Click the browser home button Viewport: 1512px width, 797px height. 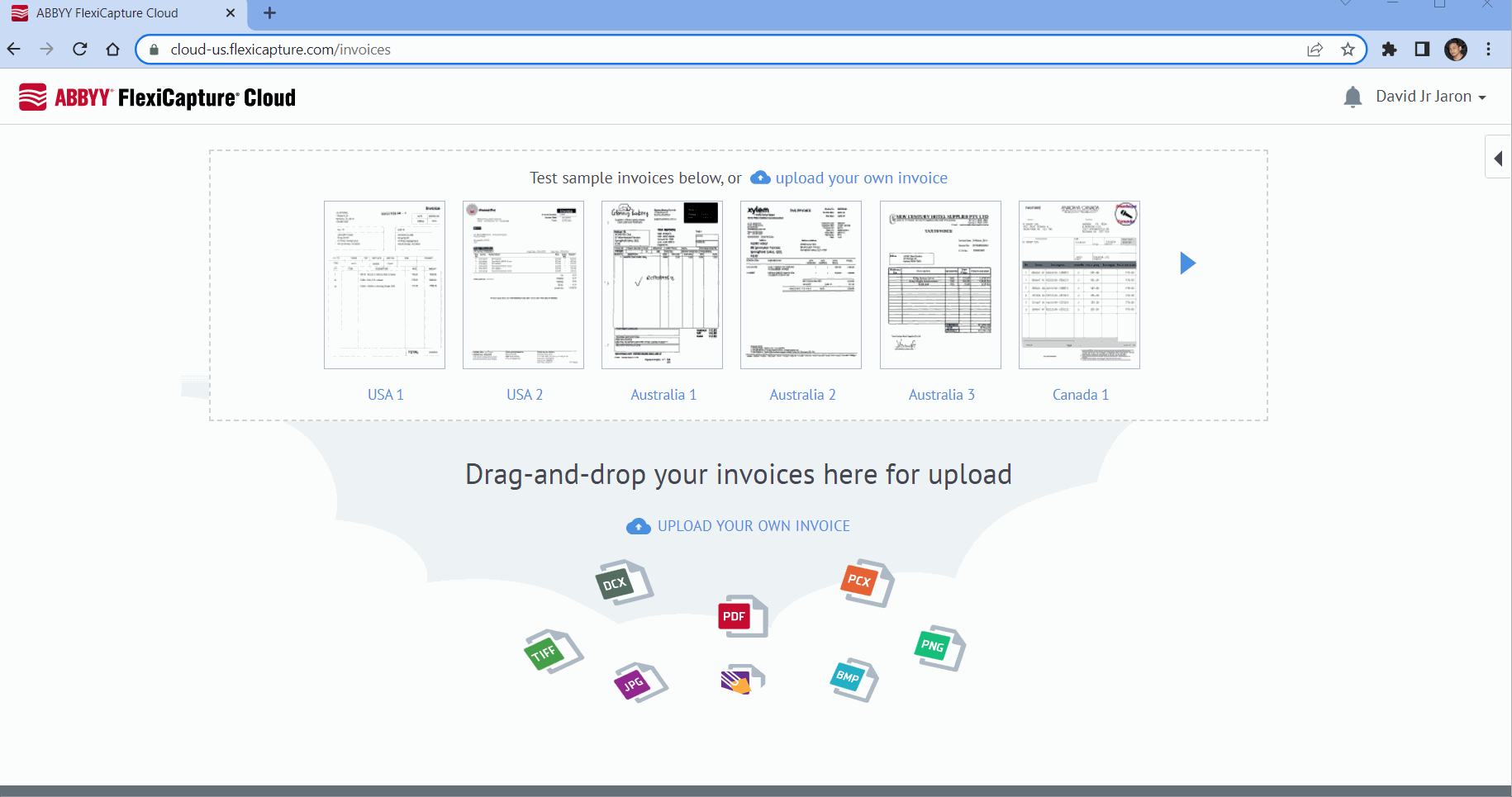click(113, 50)
